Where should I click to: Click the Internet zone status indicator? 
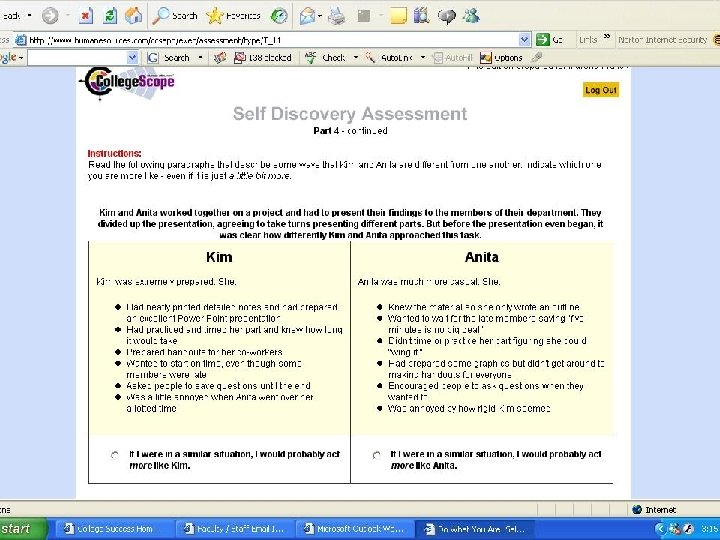tap(654, 510)
